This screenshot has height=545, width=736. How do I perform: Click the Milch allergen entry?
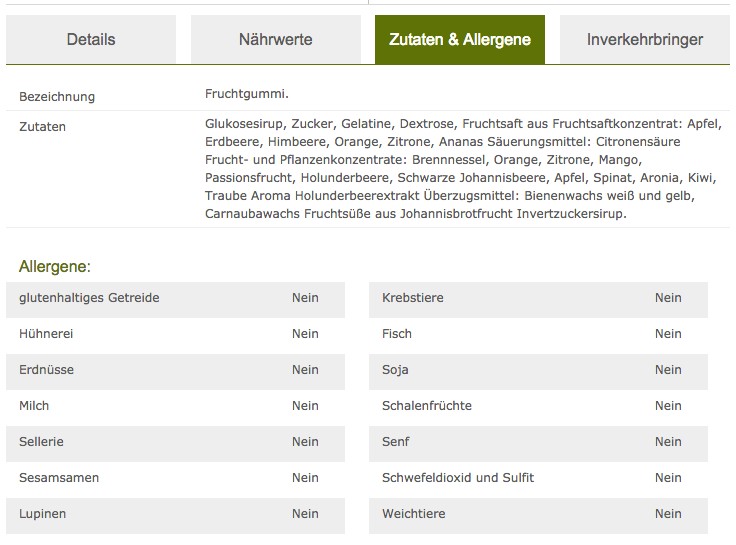34,406
